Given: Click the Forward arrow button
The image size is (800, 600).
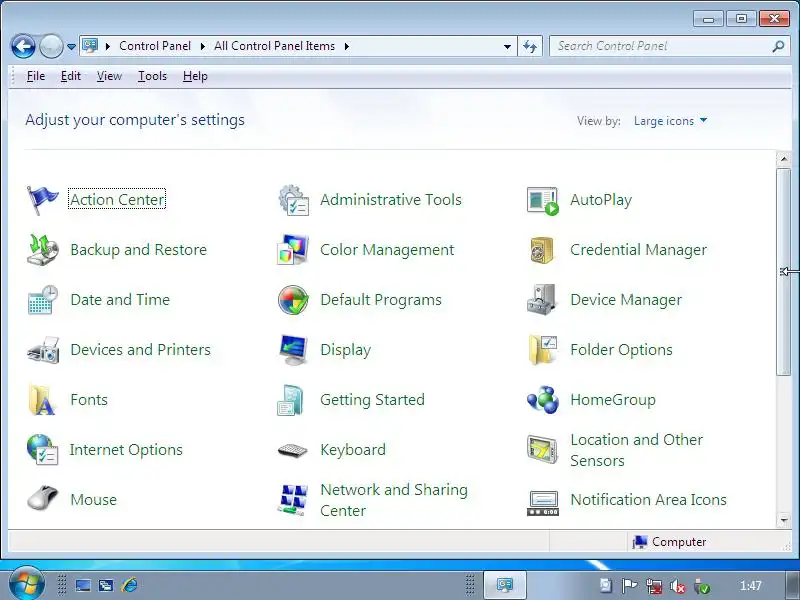Looking at the screenshot, I should (x=51, y=47).
